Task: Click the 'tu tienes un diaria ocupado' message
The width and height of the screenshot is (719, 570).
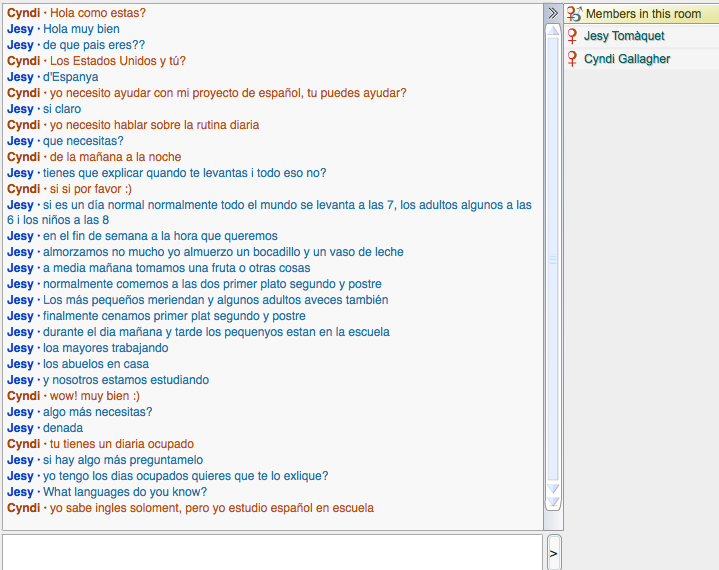Action: pos(122,444)
